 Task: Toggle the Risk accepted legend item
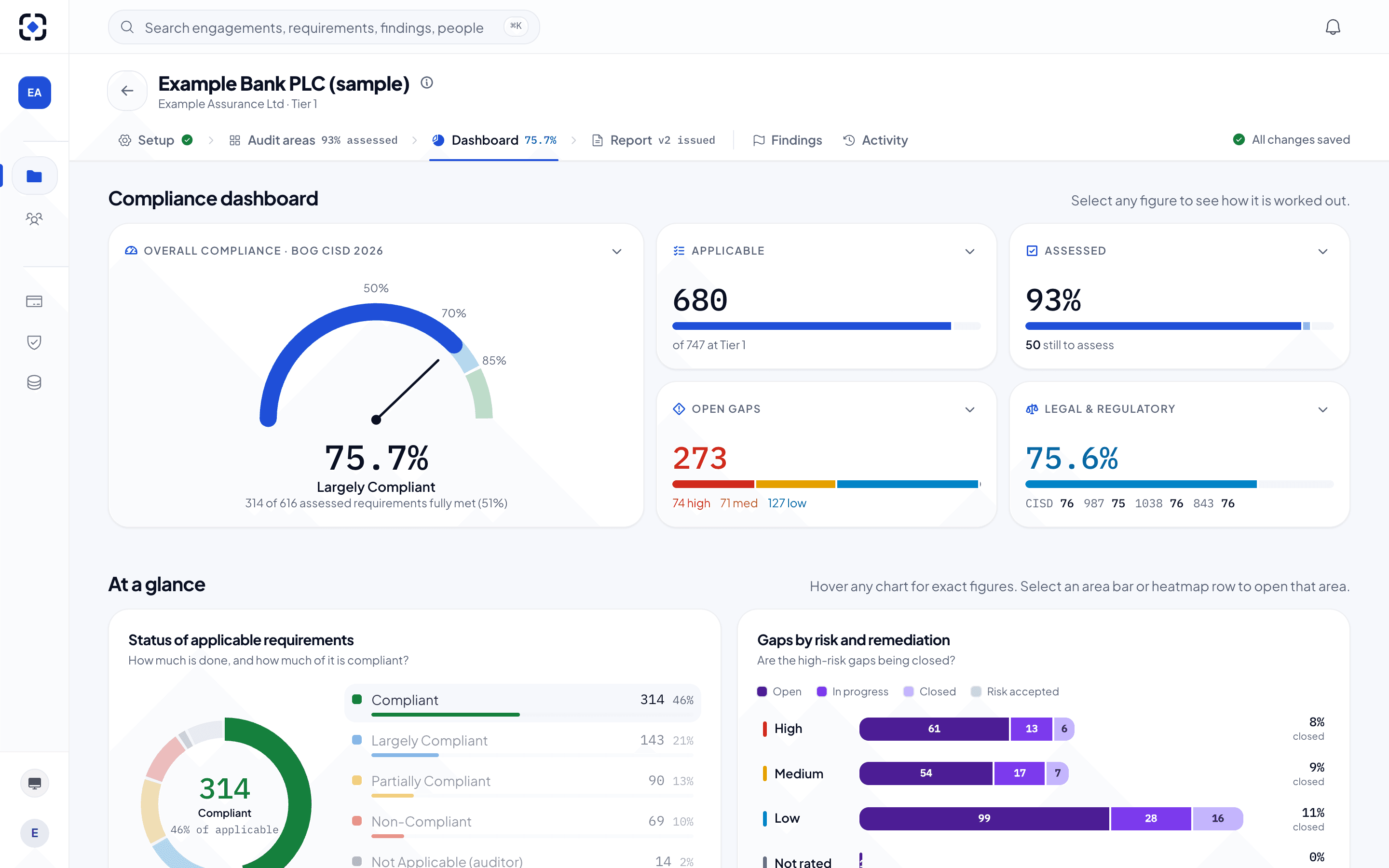pyautogui.click(x=1015, y=691)
